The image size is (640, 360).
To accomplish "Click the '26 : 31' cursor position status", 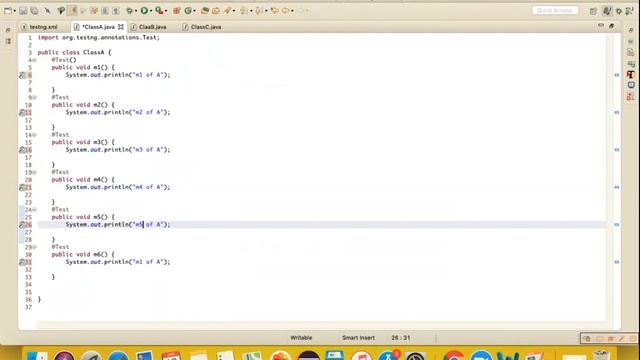I will click(x=401, y=338).
